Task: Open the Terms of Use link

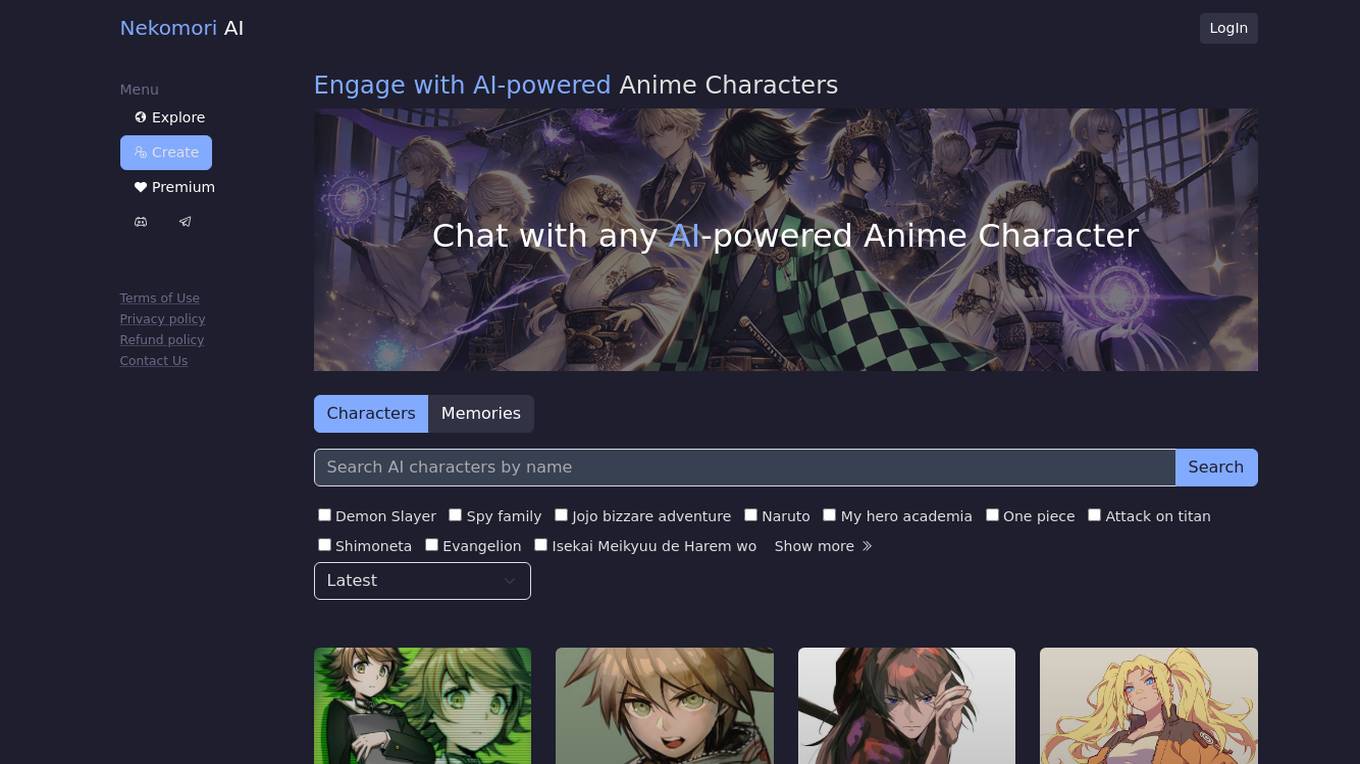Action: click(x=160, y=298)
